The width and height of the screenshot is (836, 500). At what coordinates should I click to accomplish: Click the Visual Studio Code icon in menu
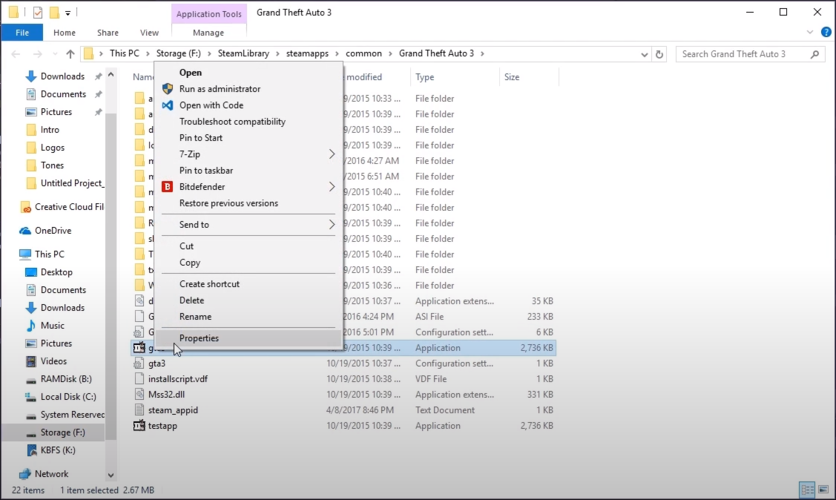coord(168,105)
